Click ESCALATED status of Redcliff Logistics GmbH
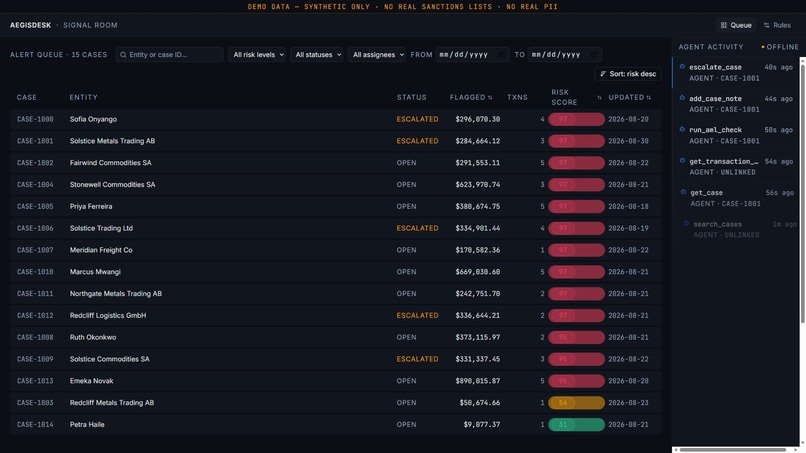 [417, 315]
